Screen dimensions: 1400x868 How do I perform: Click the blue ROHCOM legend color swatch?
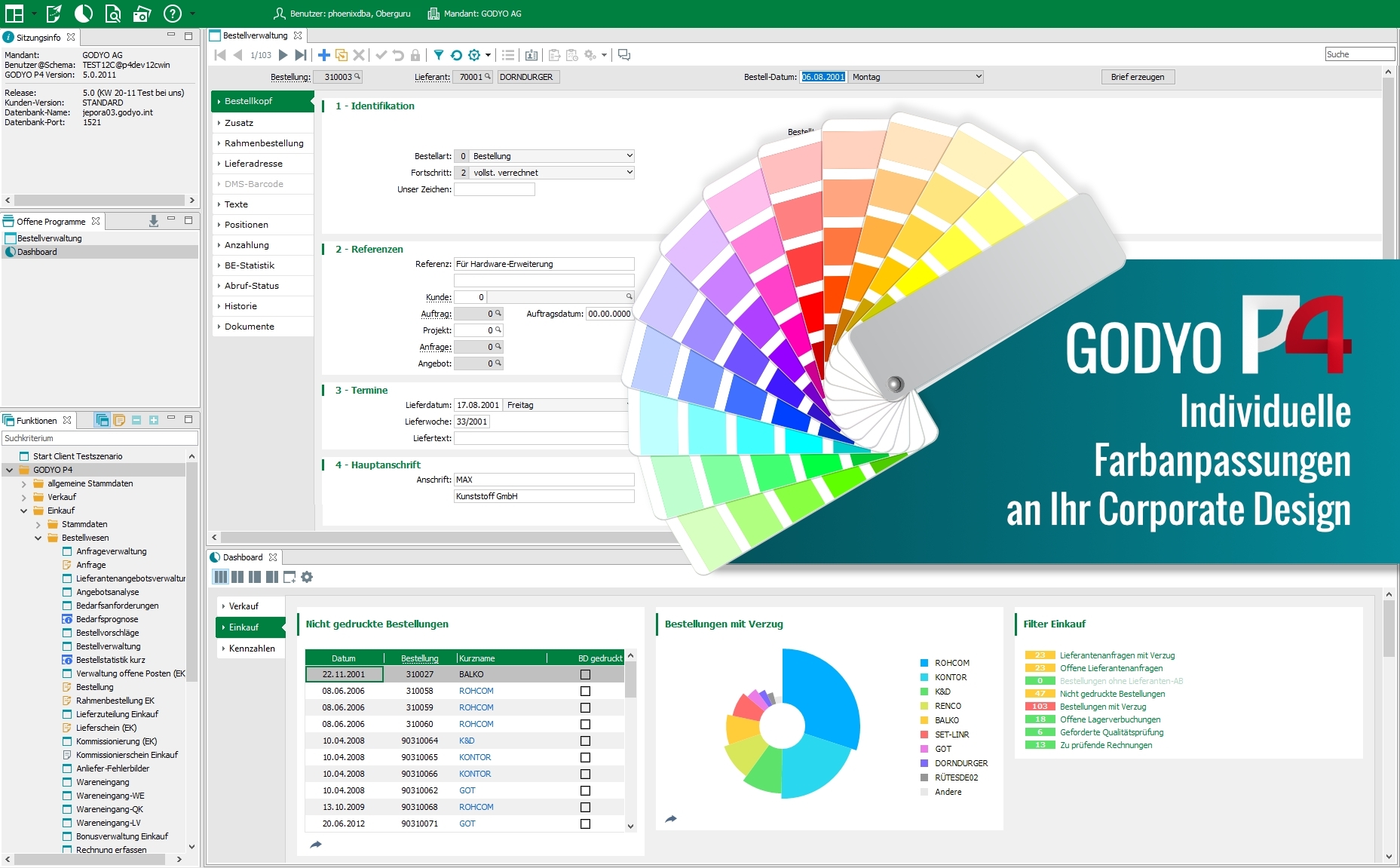click(x=924, y=663)
